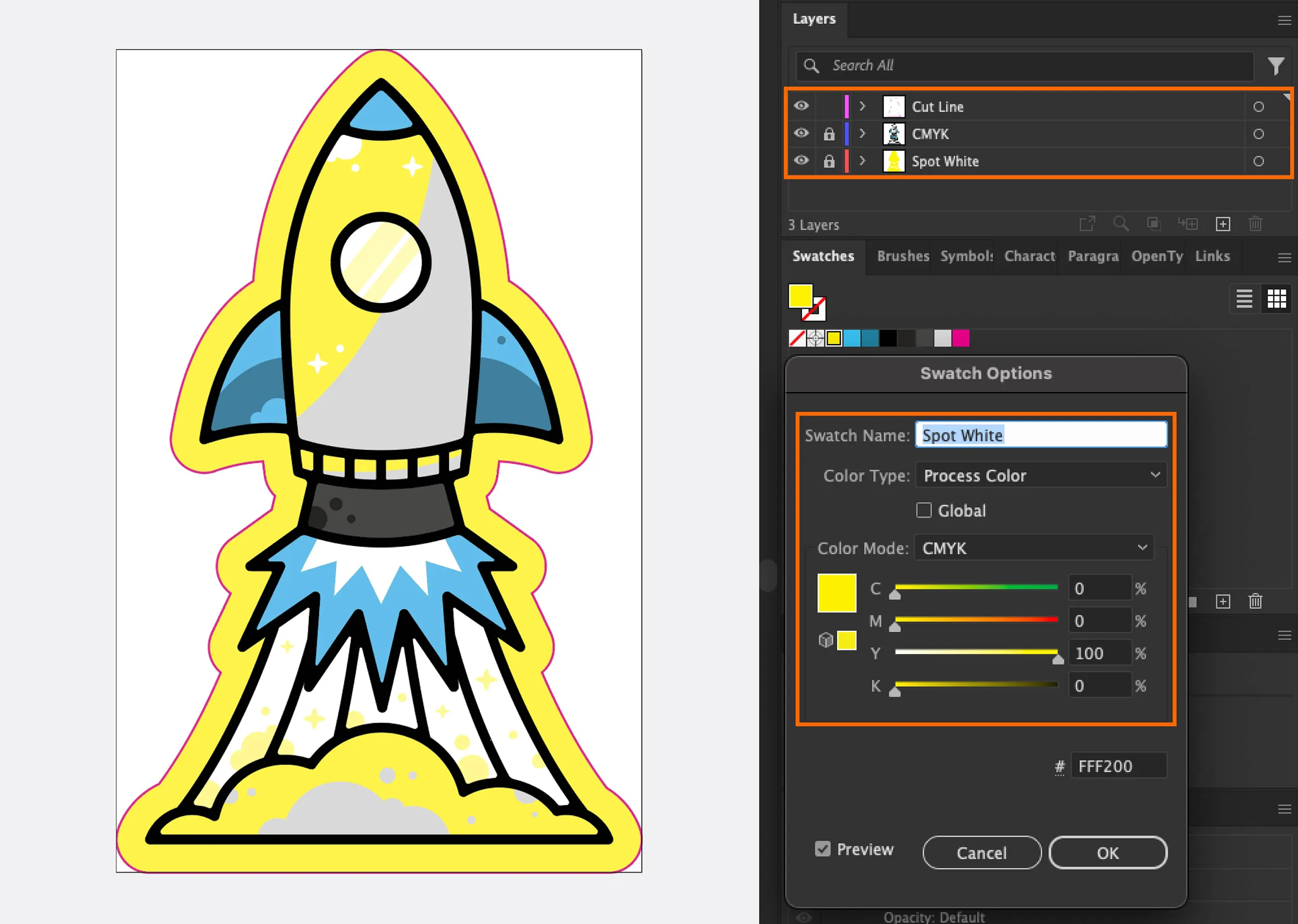
Task: Open the Layers panel hamburger menu
Action: [x=1285, y=20]
